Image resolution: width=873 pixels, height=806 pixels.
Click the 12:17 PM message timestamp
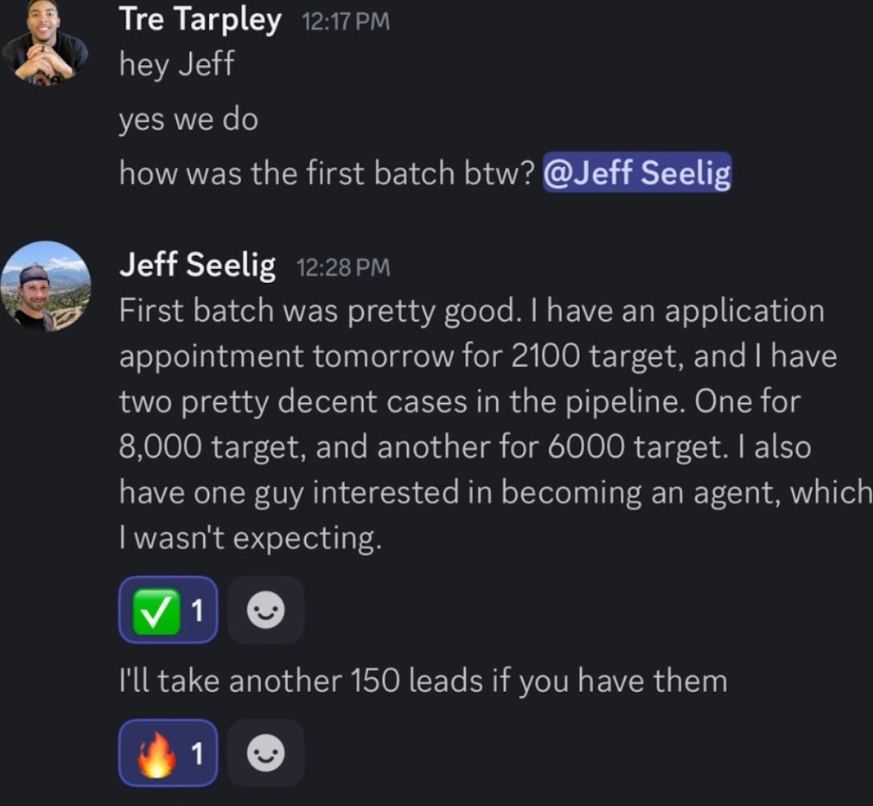pos(345,22)
